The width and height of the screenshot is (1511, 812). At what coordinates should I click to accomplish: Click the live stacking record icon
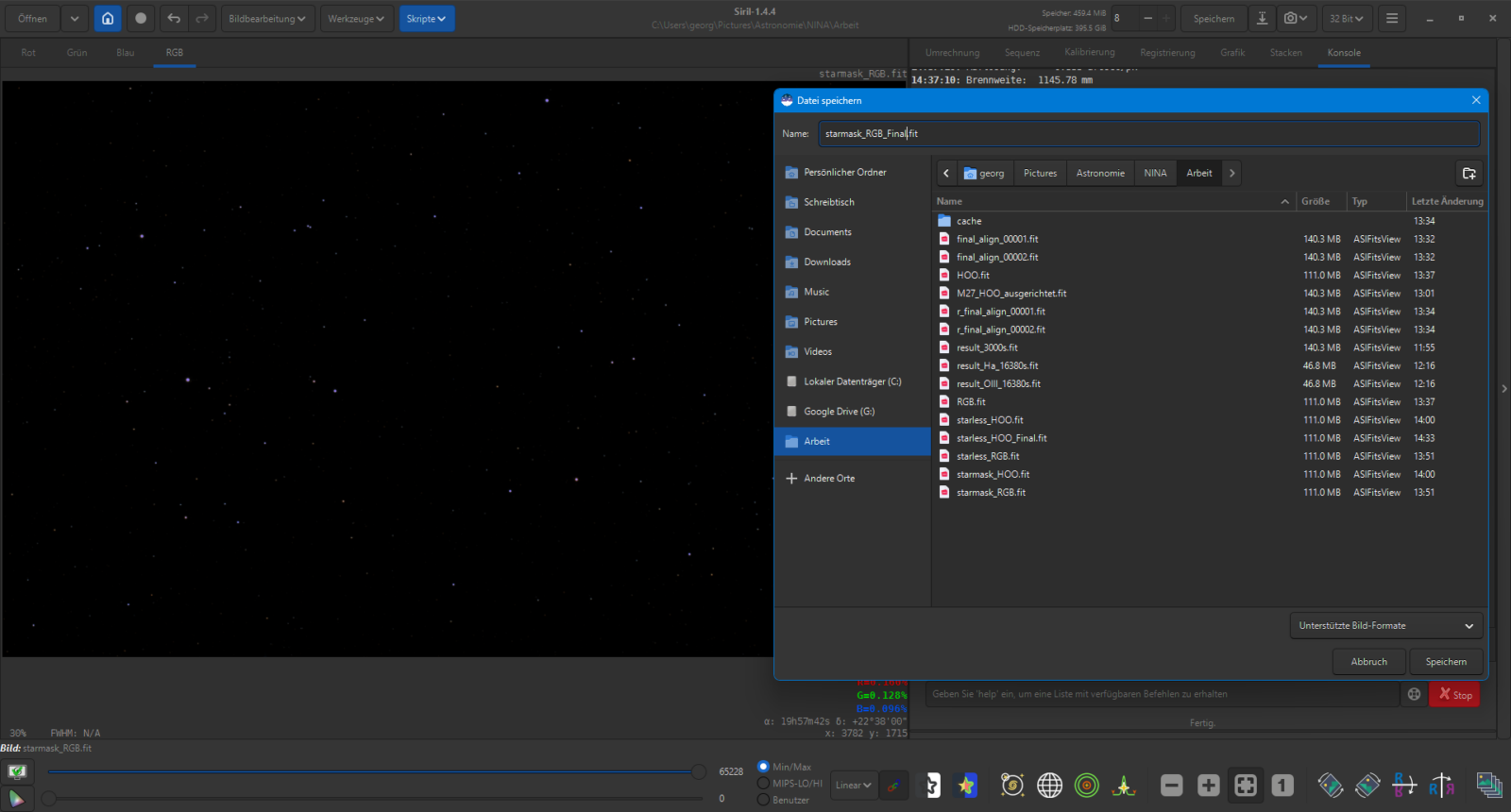point(141,18)
